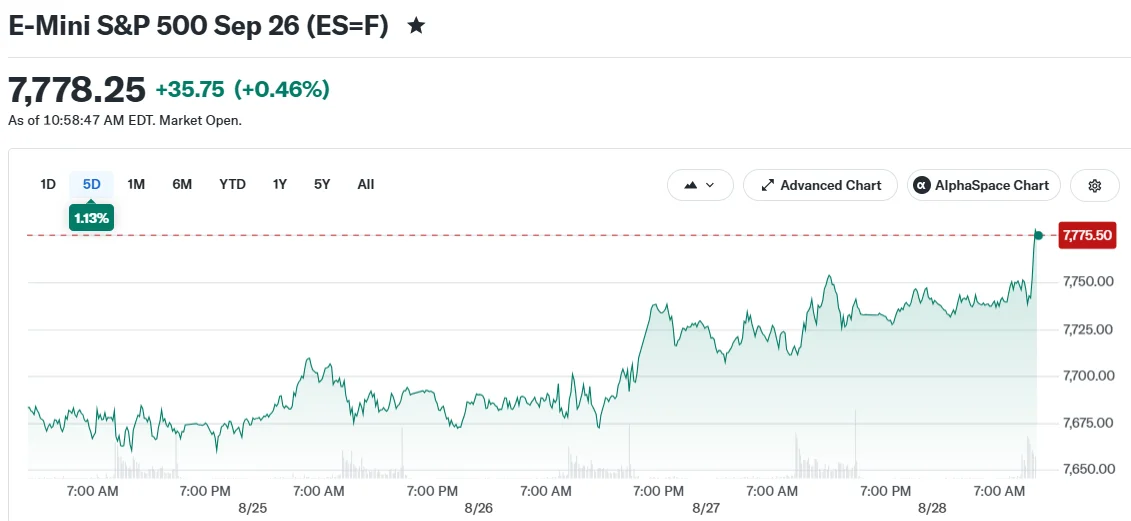Select the 5Y time range

click(x=322, y=184)
